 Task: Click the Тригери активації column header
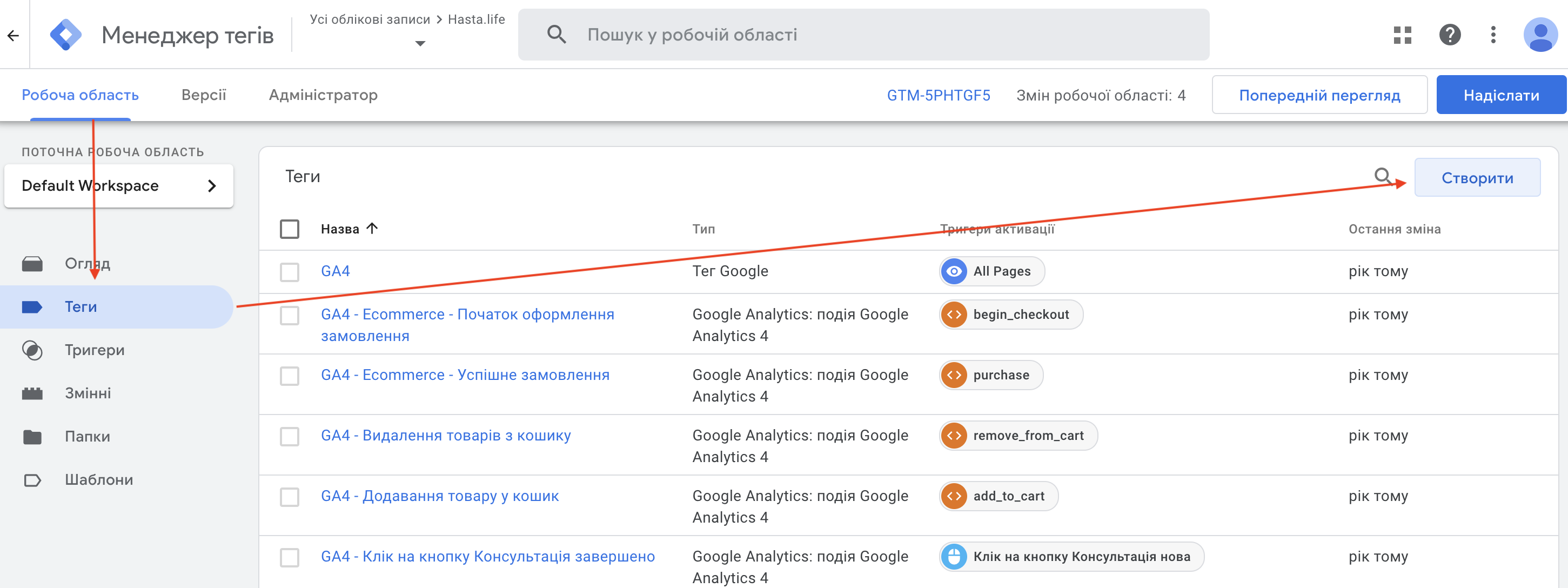pyautogui.click(x=997, y=229)
